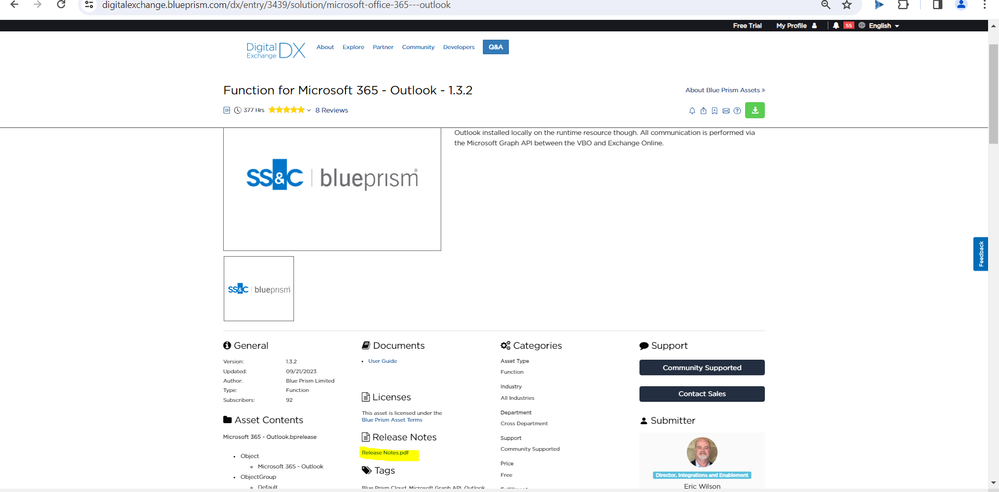The width and height of the screenshot is (999, 492).
Task: Expand the star rating dropdown chevron
Action: pyautogui.click(x=309, y=111)
